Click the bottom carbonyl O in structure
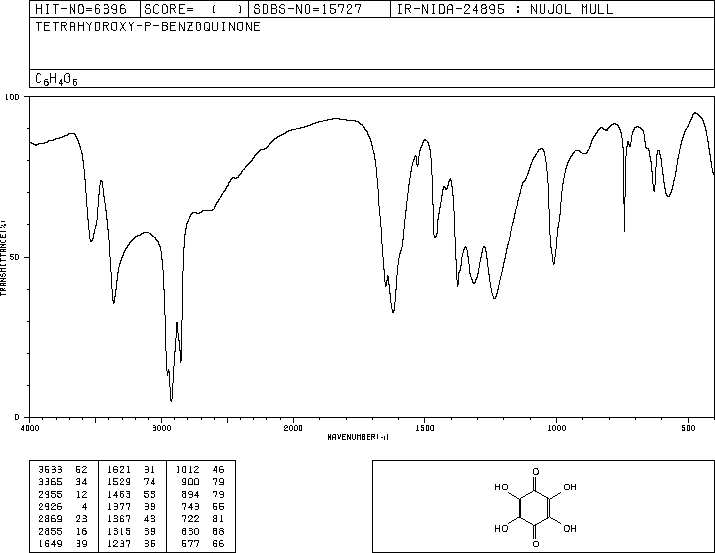The image size is (715, 553). coord(536,543)
